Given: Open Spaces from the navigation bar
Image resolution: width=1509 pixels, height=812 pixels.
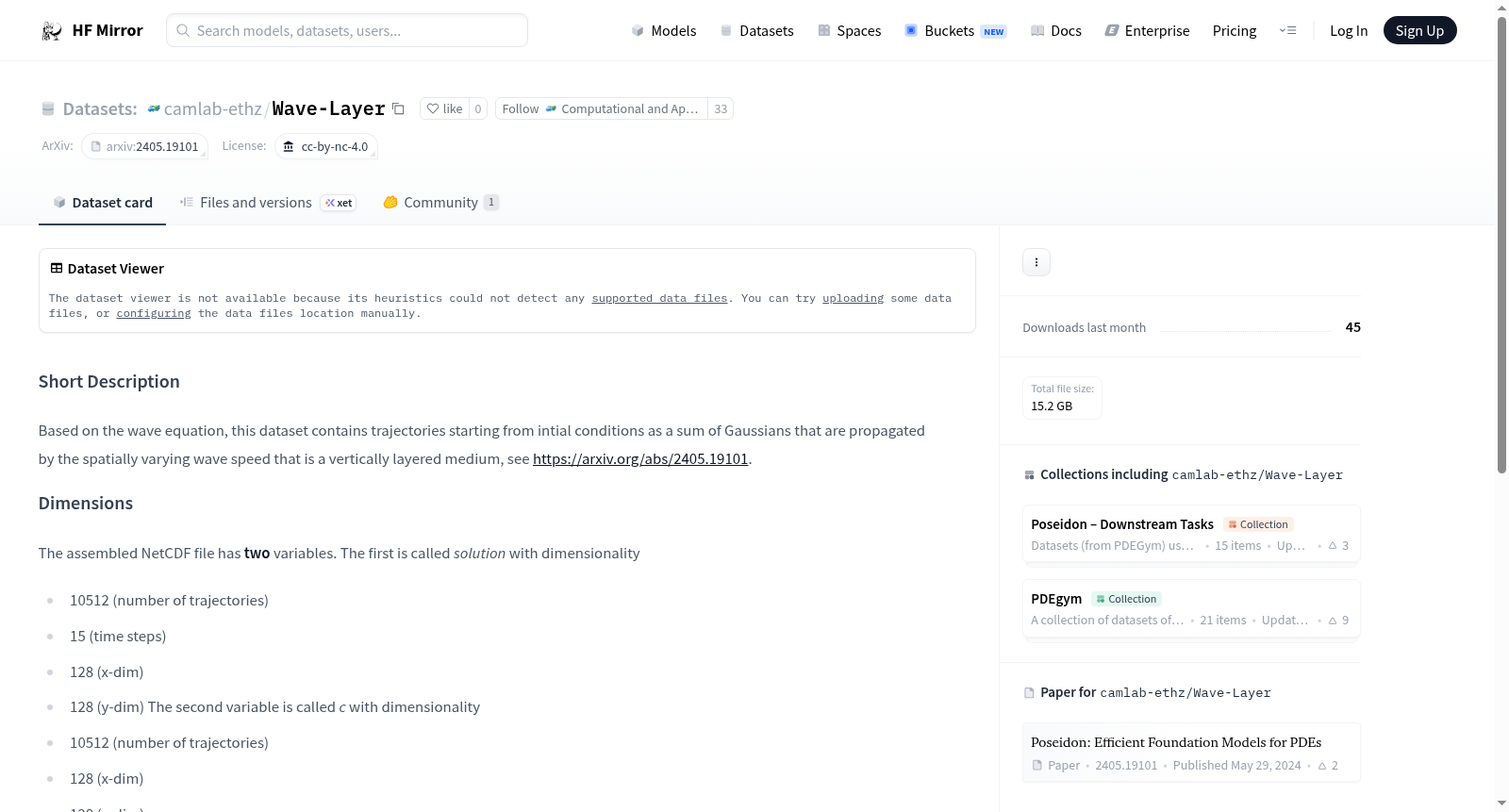Looking at the screenshot, I should (x=849, y=31).
